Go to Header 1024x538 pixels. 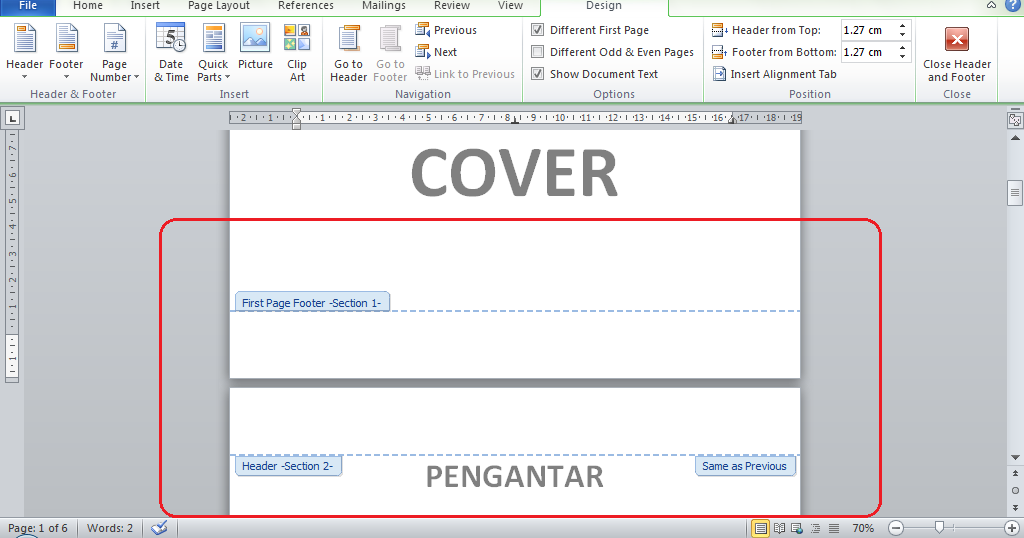tap(348, 52)
